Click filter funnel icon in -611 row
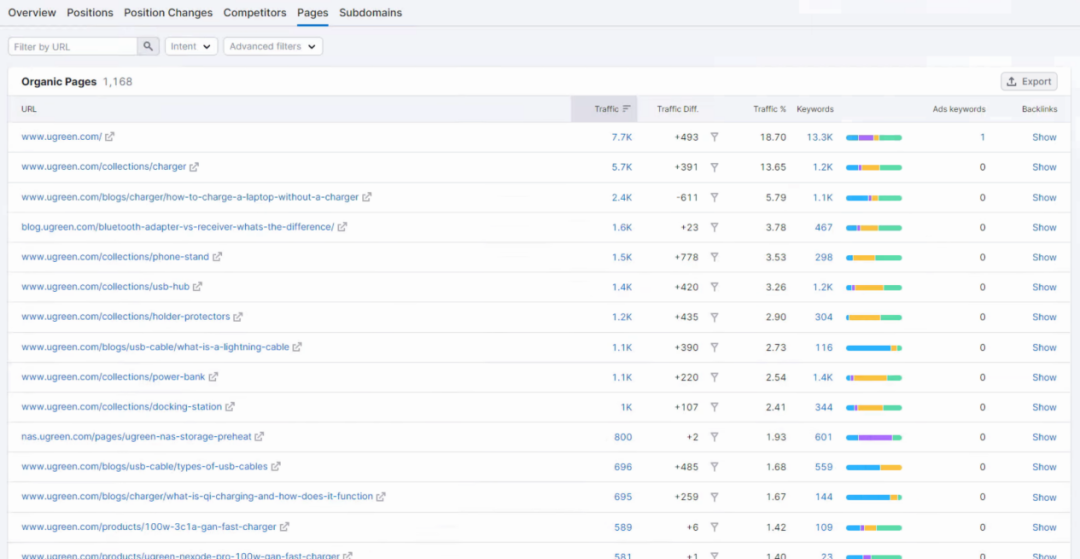1080x559 pixels. click(x=714, y=197)
